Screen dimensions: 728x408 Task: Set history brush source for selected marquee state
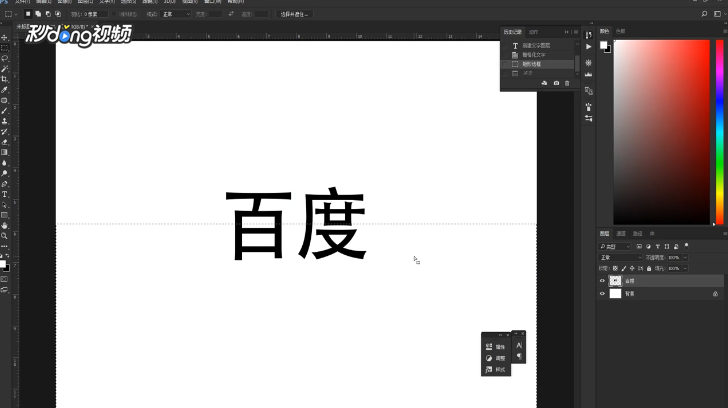pos(505,64)
